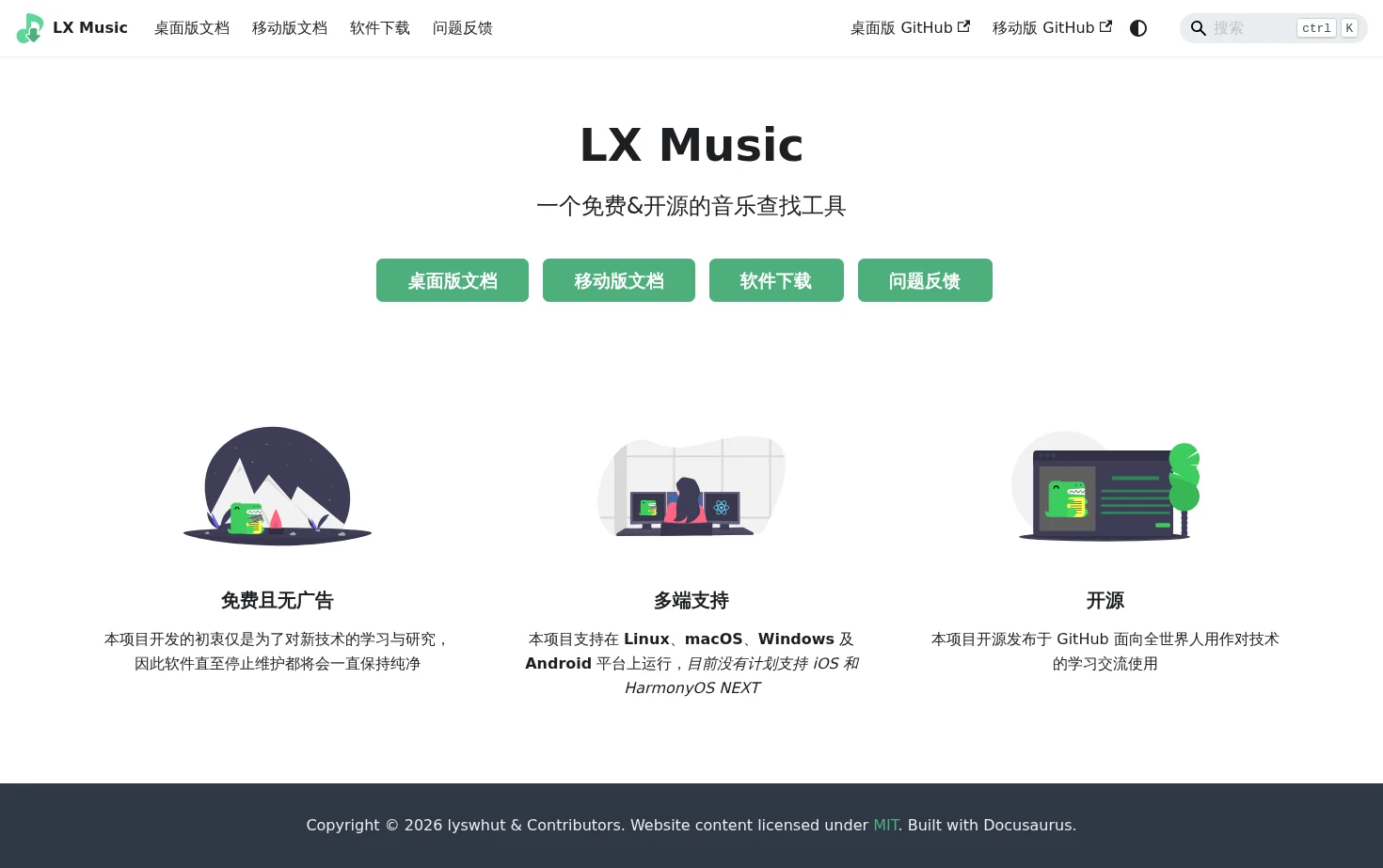
Task: Click the person at dual monitors illustration
Action: point(691,486)
